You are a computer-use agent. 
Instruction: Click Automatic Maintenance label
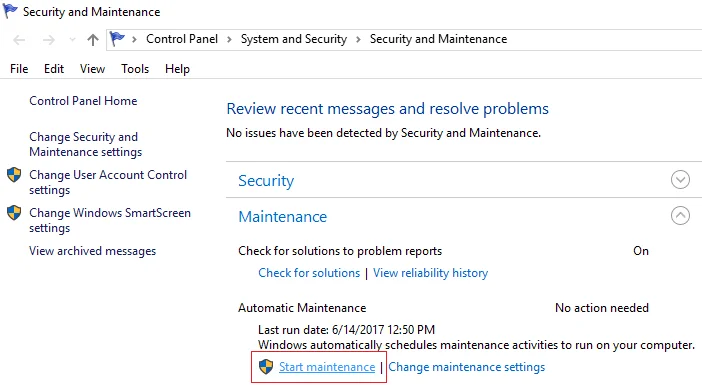[x=302, y=308]
